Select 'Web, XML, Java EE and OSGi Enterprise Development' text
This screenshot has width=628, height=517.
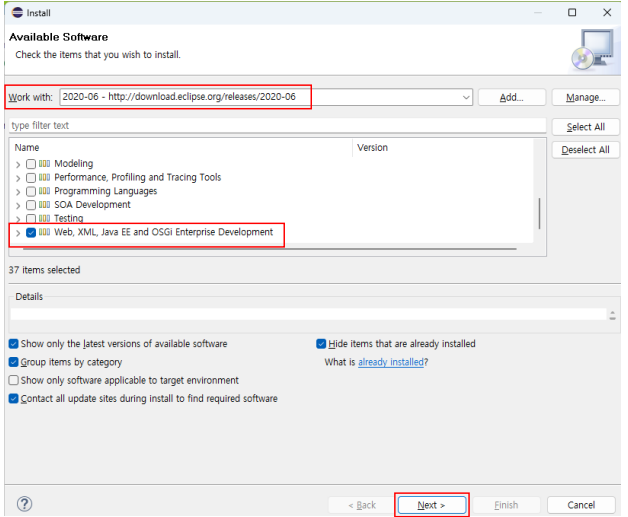[163, 232]
